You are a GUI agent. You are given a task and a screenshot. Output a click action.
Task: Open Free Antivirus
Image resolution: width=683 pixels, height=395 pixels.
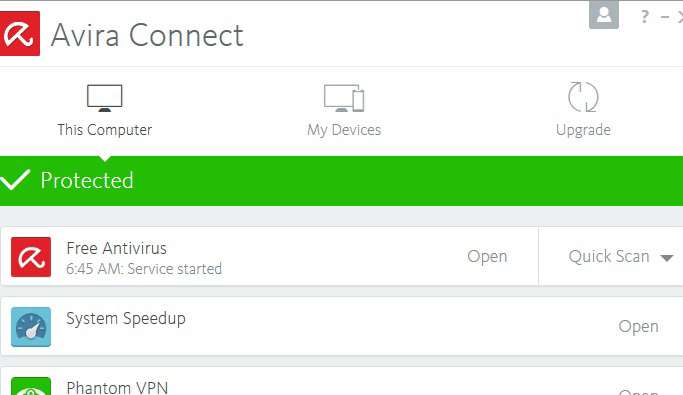pos(487,257)
